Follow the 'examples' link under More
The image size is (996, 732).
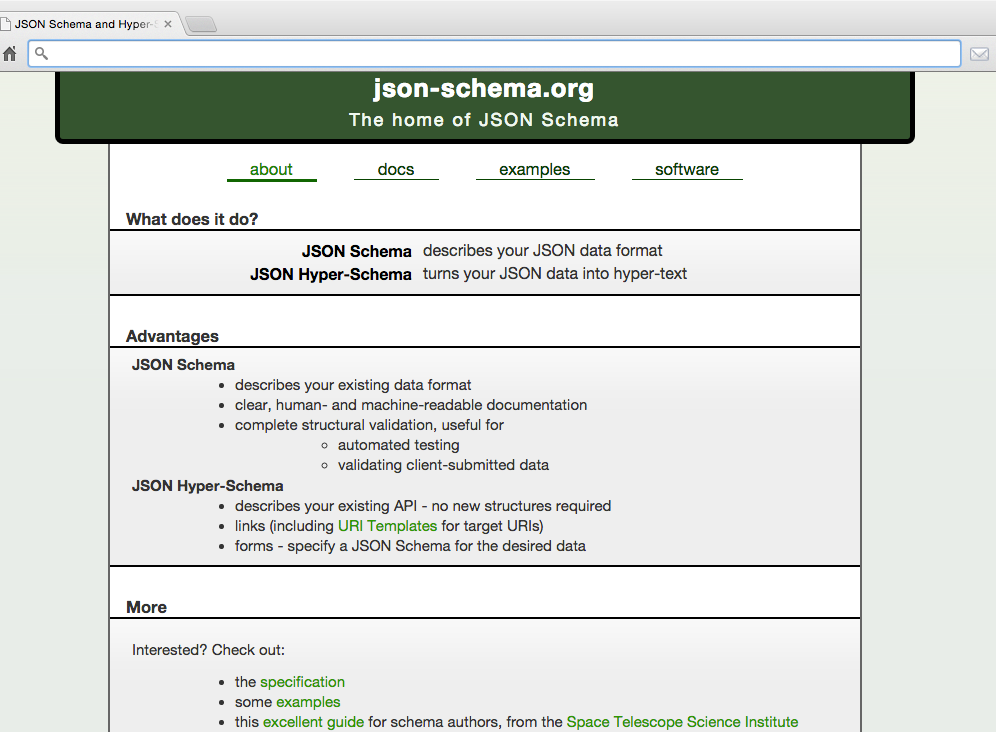point(308,701)
